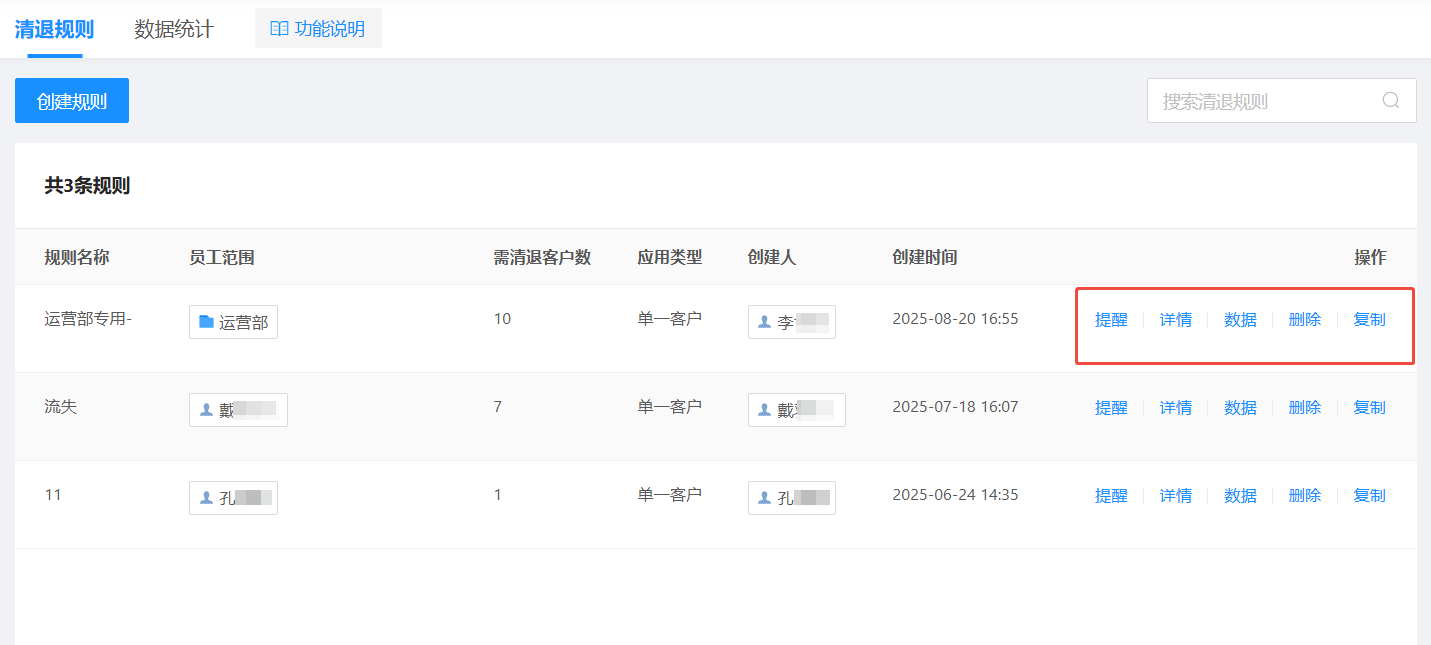The height and width of the screenshot is (645, 1431).
Task: Open the 功能说明 help button
Action: tap(318, 28)
